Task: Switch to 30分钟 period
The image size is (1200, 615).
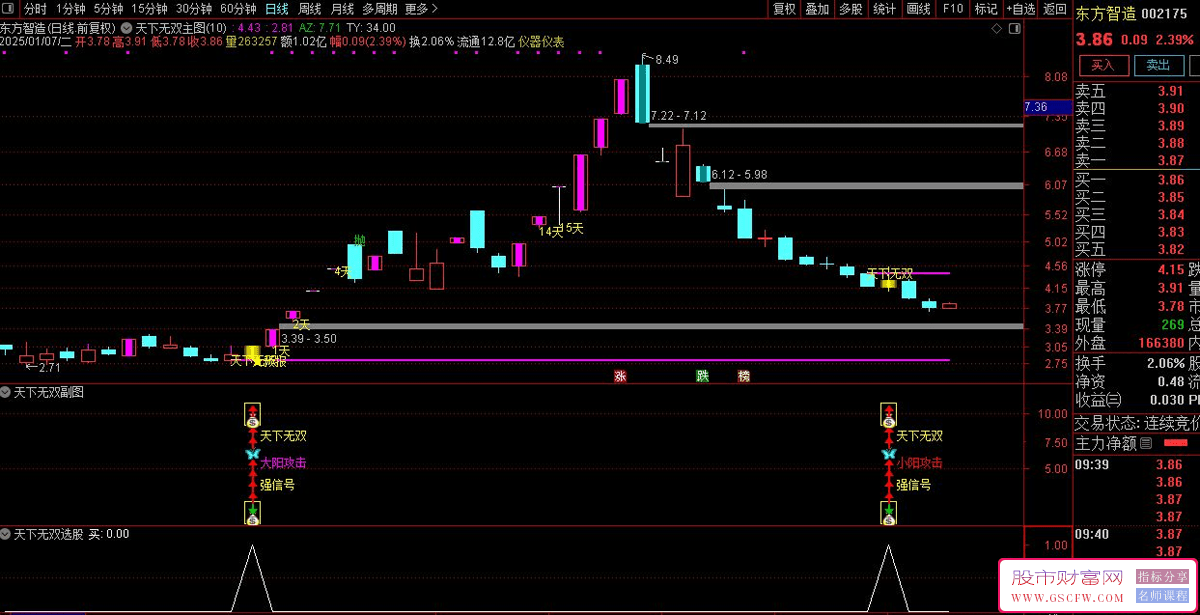Action: pos(194,9)
